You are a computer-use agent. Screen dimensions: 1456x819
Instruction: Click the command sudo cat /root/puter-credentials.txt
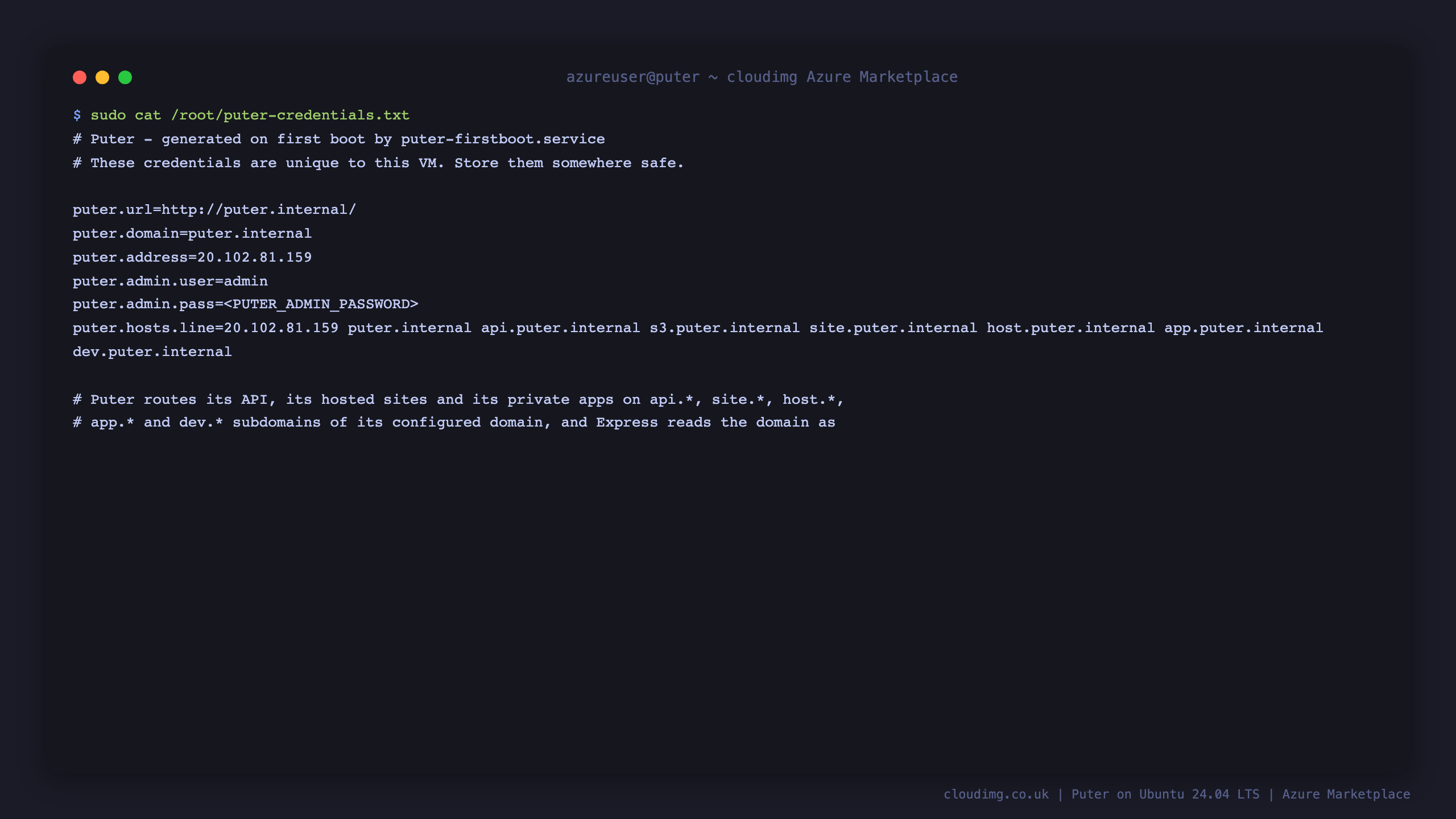point(250,115)
